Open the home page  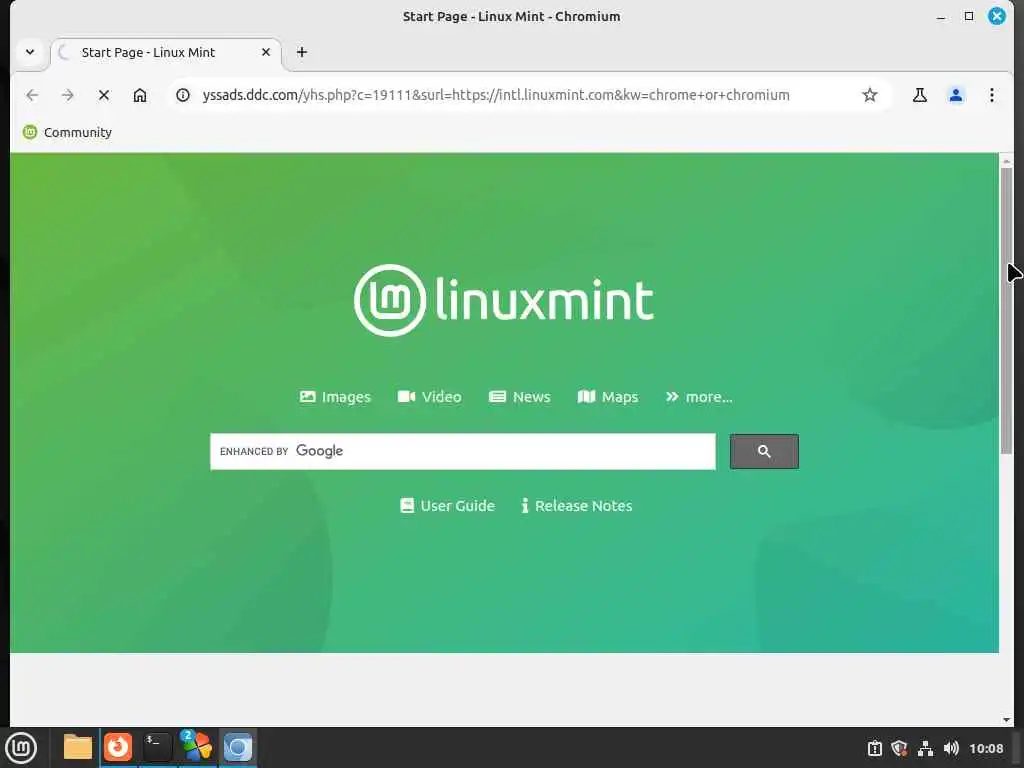point(140,95)
